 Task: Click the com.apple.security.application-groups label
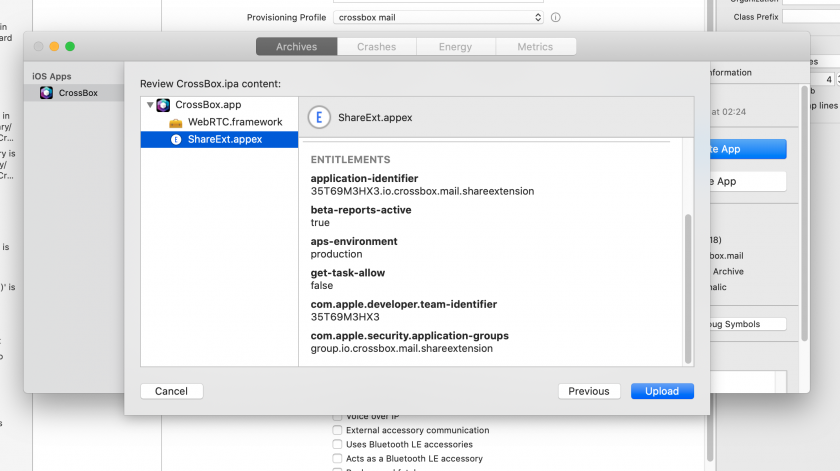[x=410, y=336]
